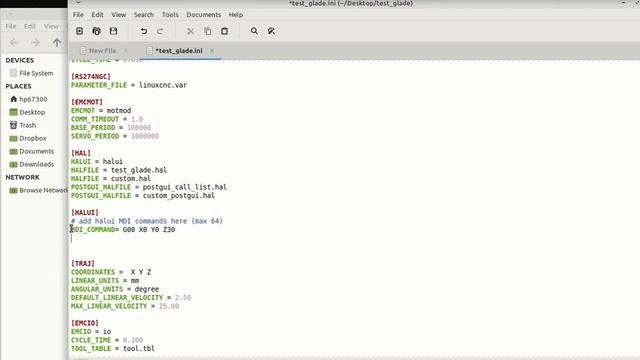Image resolution: width=640 pixels, height=360 pixels.
Task: Create a new document with toolbar icon
Action: [x=80, y=31]
